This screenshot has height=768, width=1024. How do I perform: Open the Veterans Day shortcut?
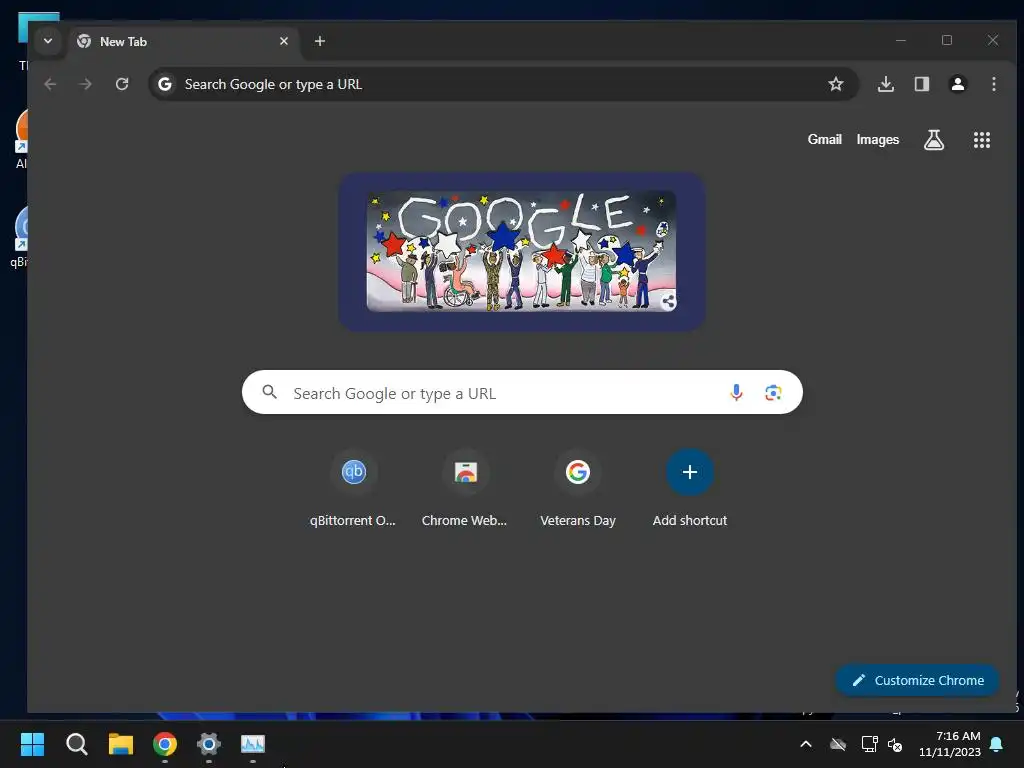(578, 488)
